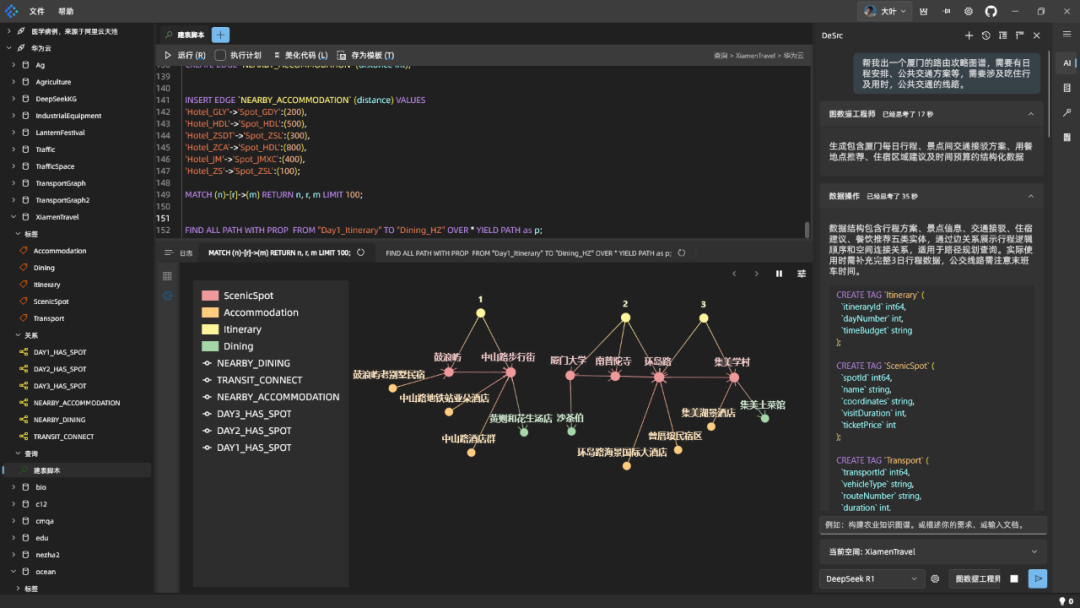1080x608 pixels.
Task: Close the DeSrc panel with X icon
Action: click(x=1037, y=35)
